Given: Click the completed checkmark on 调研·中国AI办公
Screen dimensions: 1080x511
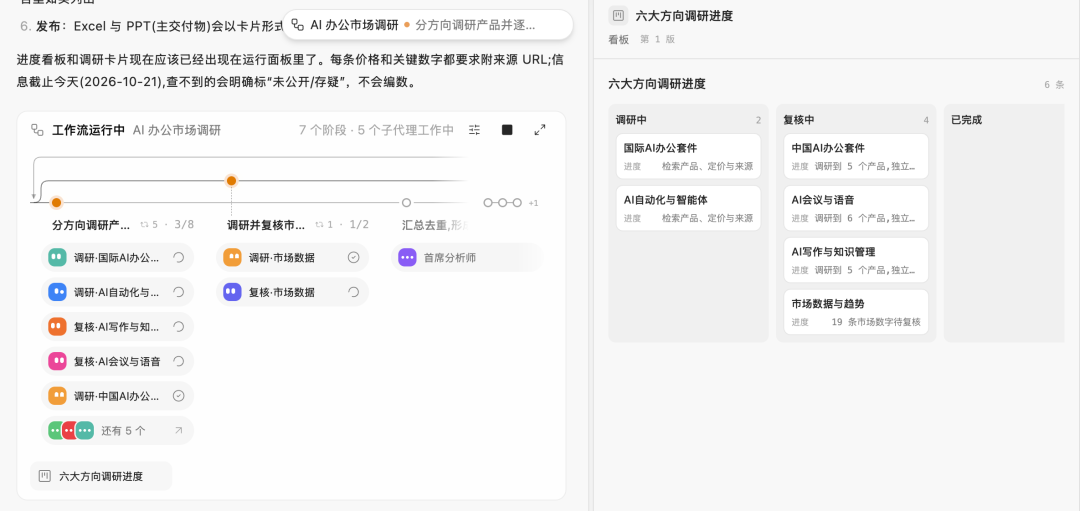Looking at the screenshot, I should 178,395.
